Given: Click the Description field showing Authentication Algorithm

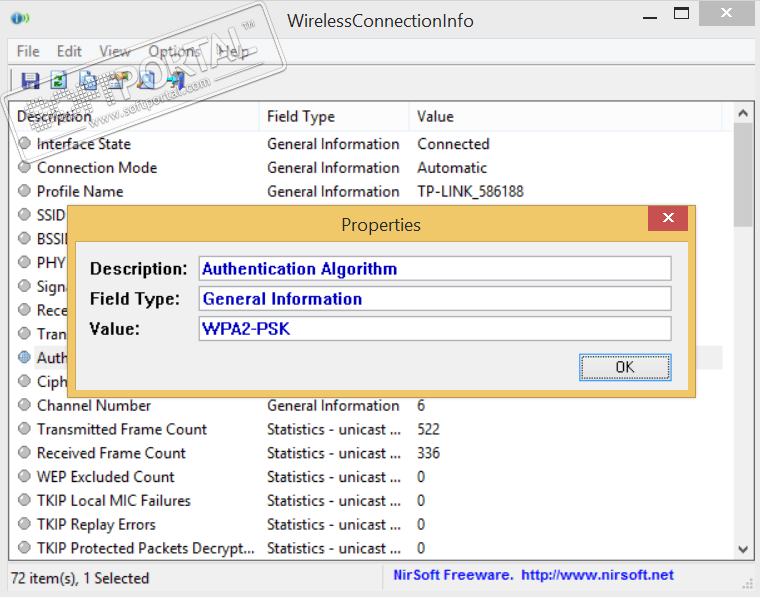Looking at the screenshot, I should [435, 268].
